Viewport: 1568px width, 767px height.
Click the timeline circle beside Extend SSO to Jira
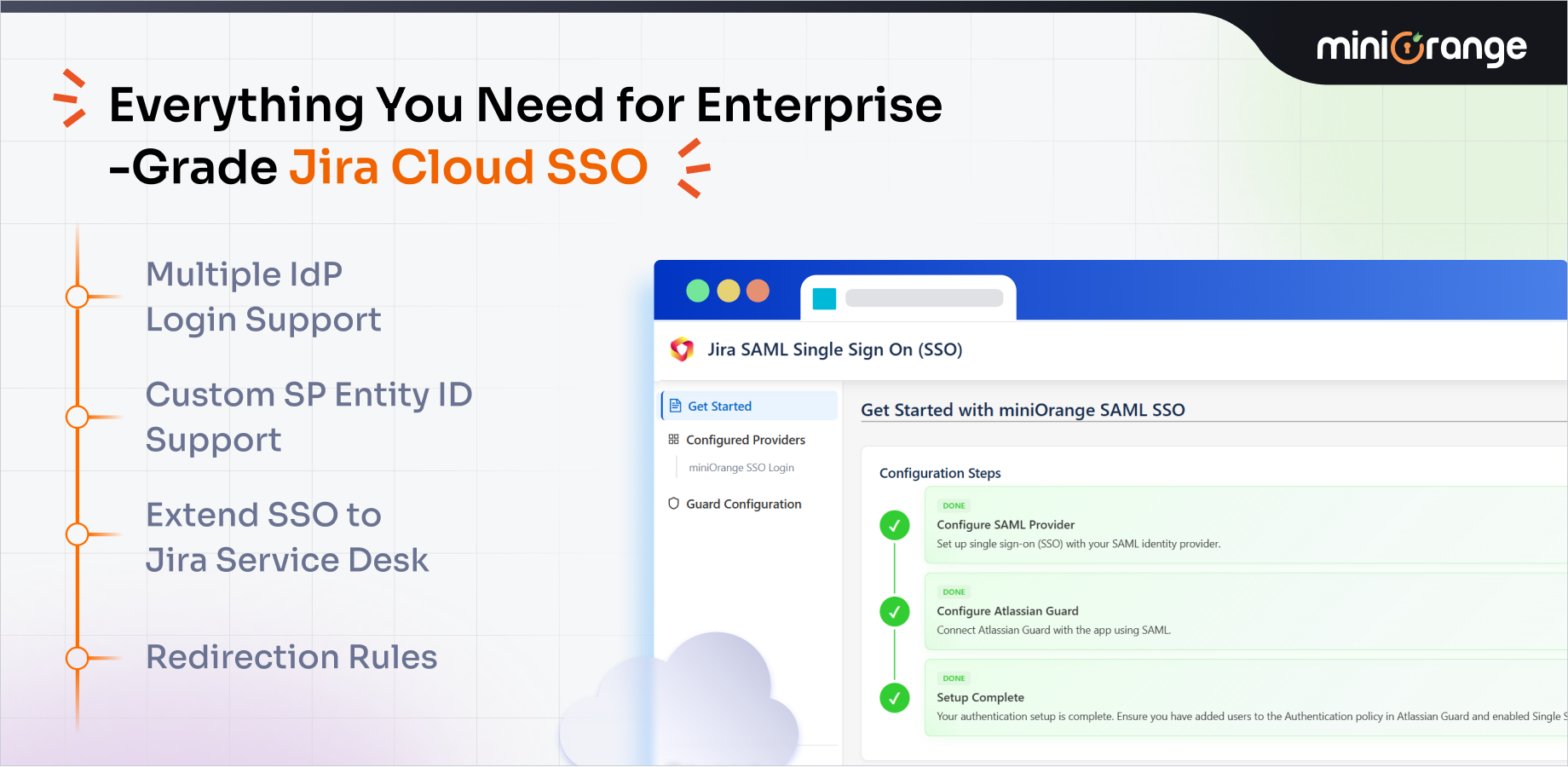pyautogui.click(x=78, y=534)
